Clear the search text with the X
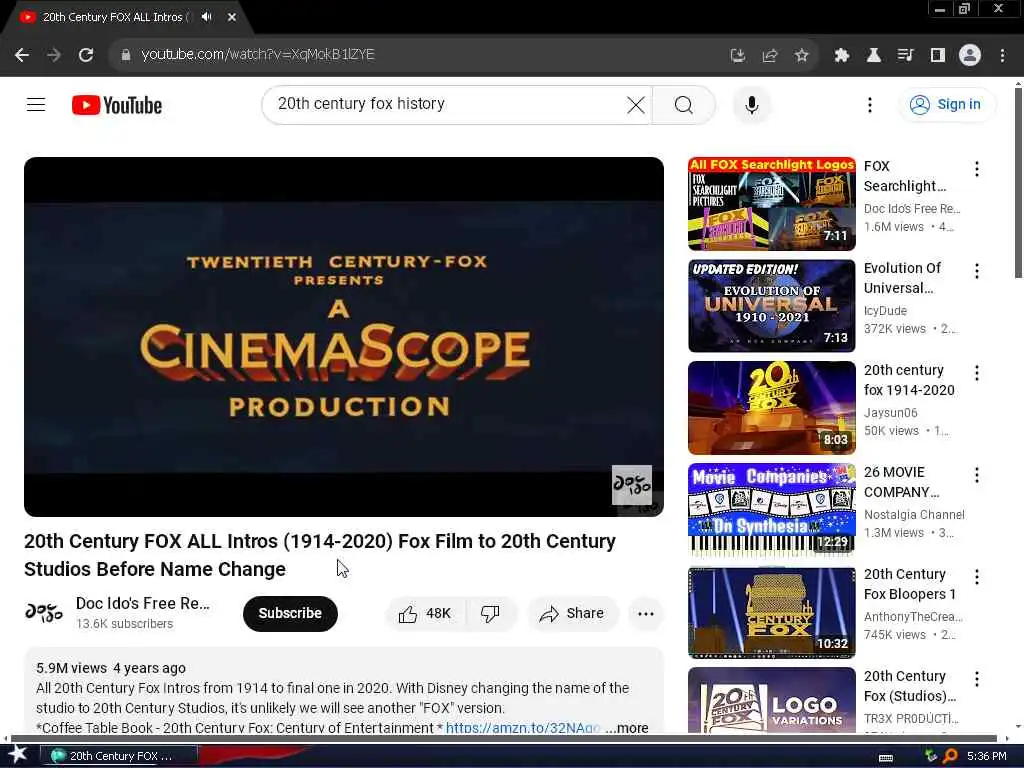The height and width of the screenshot is (768, 1024). (x=635, y=104)
